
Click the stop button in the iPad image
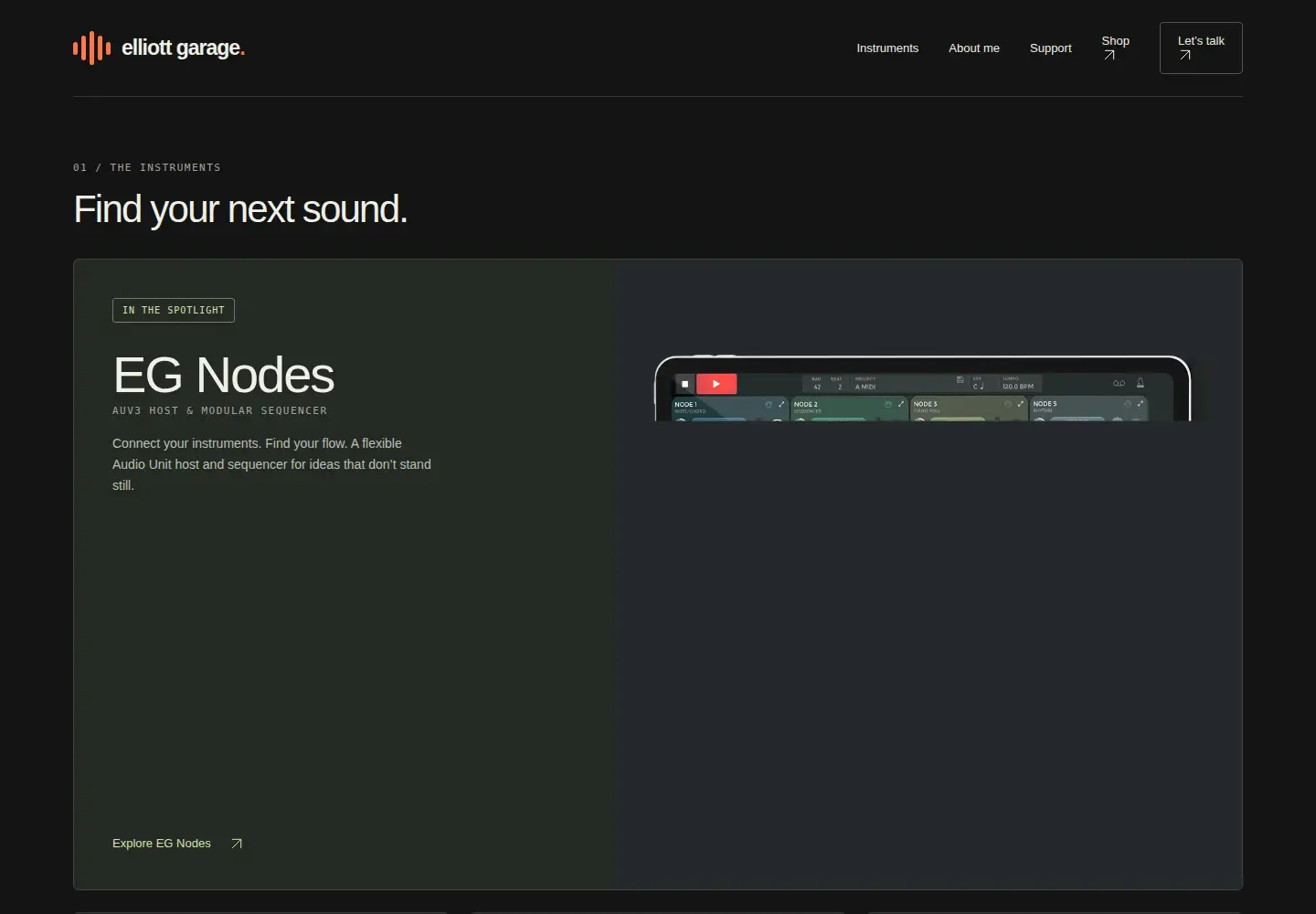[x=685, y=384]
